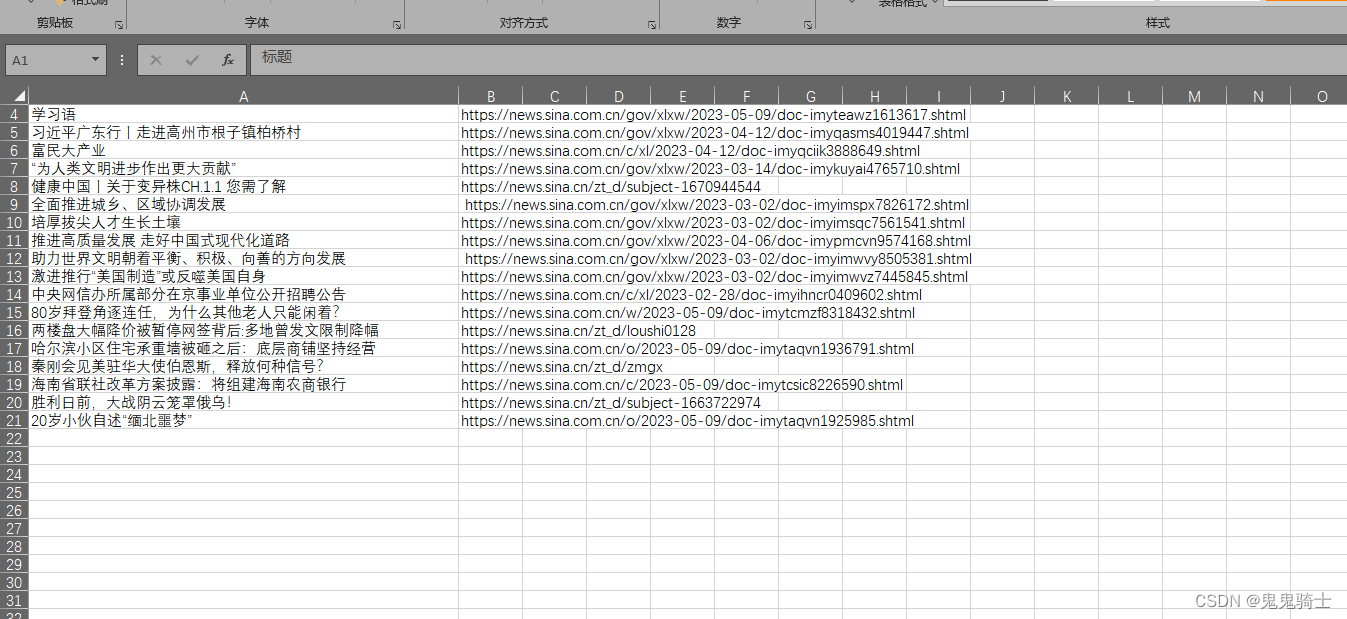
Task: Select column N header
Action: click(x=1259, y=96)
